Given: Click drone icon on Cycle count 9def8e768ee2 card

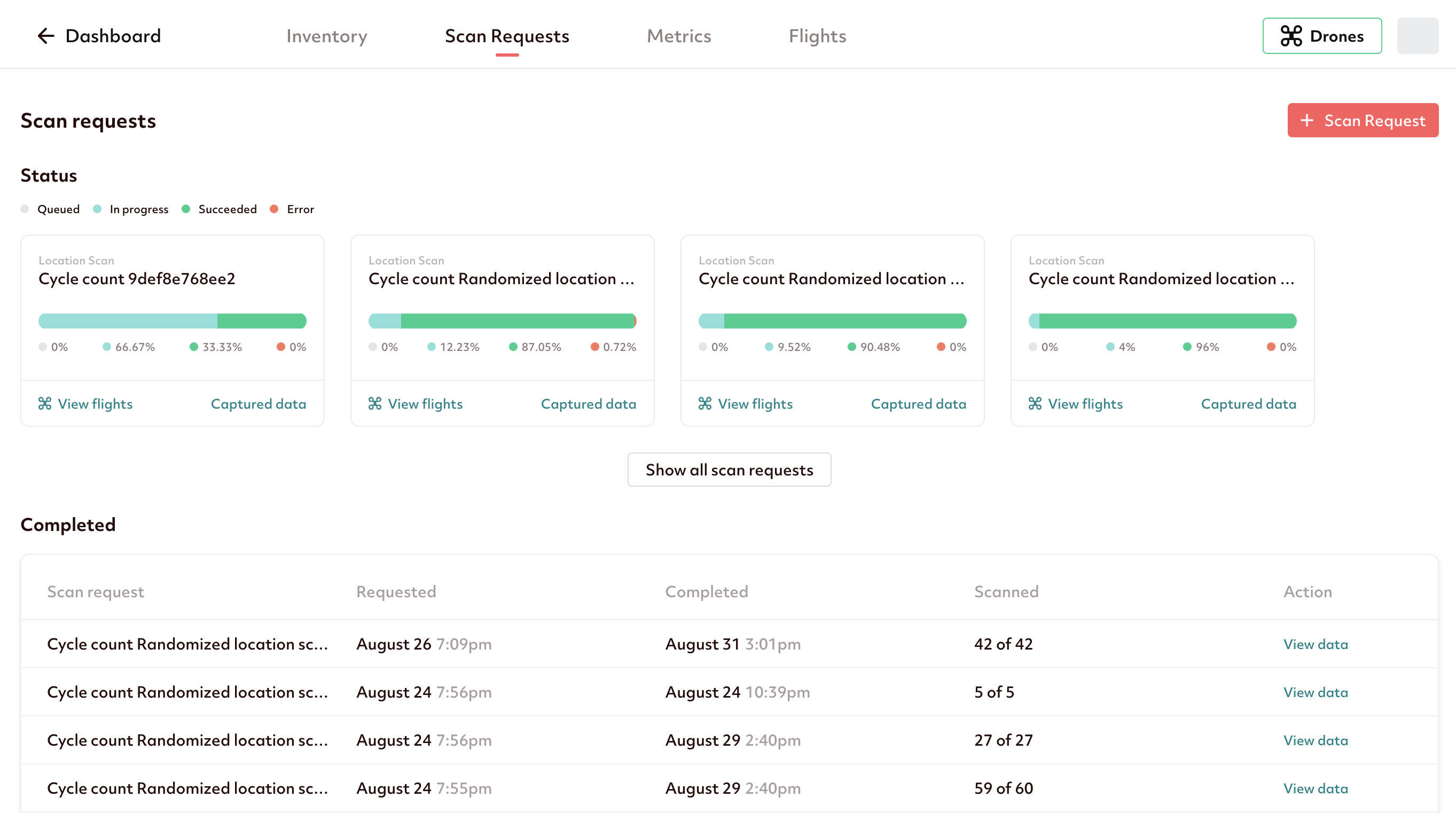Looking at the screenshot, I should pos(45,404).
